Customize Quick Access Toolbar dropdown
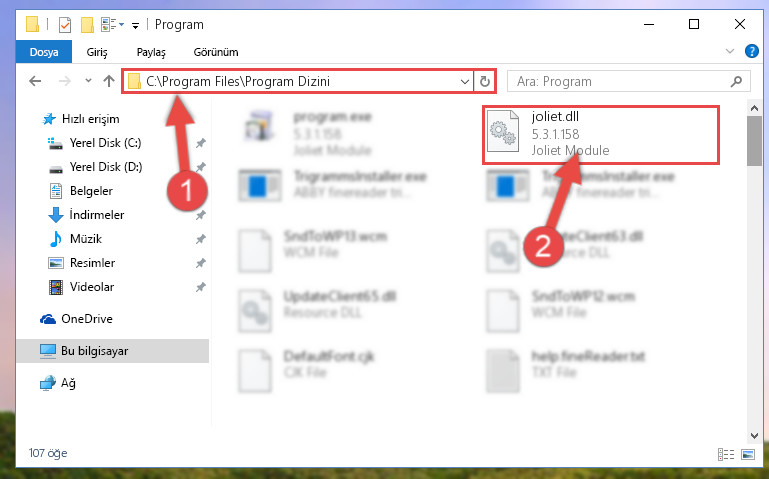 click(135, 25)
